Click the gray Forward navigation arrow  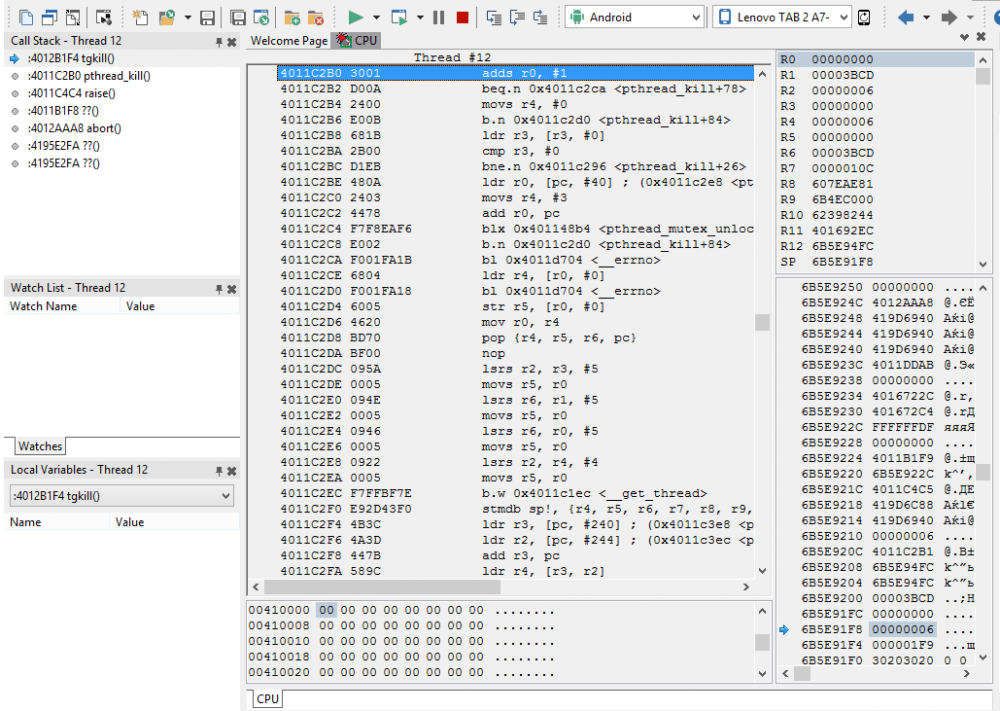click(949, 17)
